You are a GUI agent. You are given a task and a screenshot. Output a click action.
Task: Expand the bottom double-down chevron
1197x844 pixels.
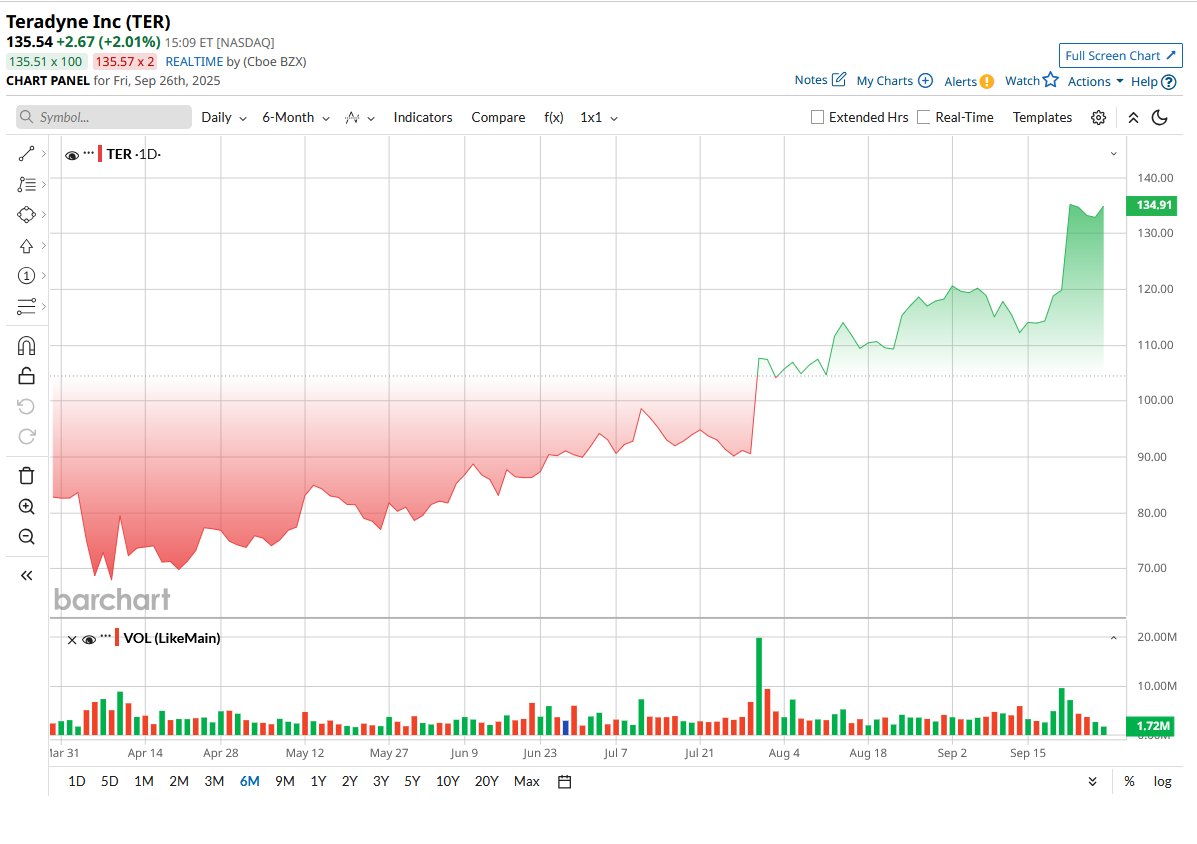pyautogui.click(x=1092, y=781)
